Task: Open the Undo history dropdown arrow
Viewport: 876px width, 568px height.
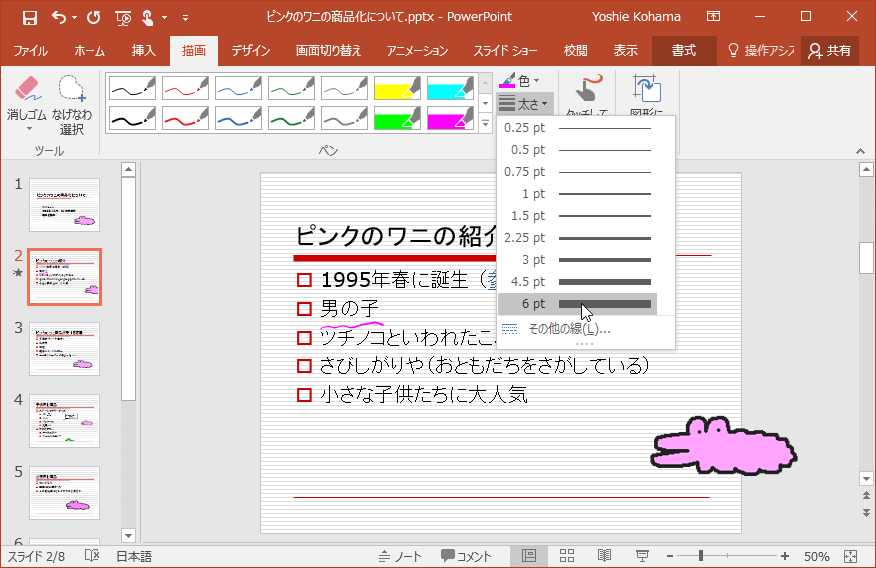Action: click(x=74, y=18)
